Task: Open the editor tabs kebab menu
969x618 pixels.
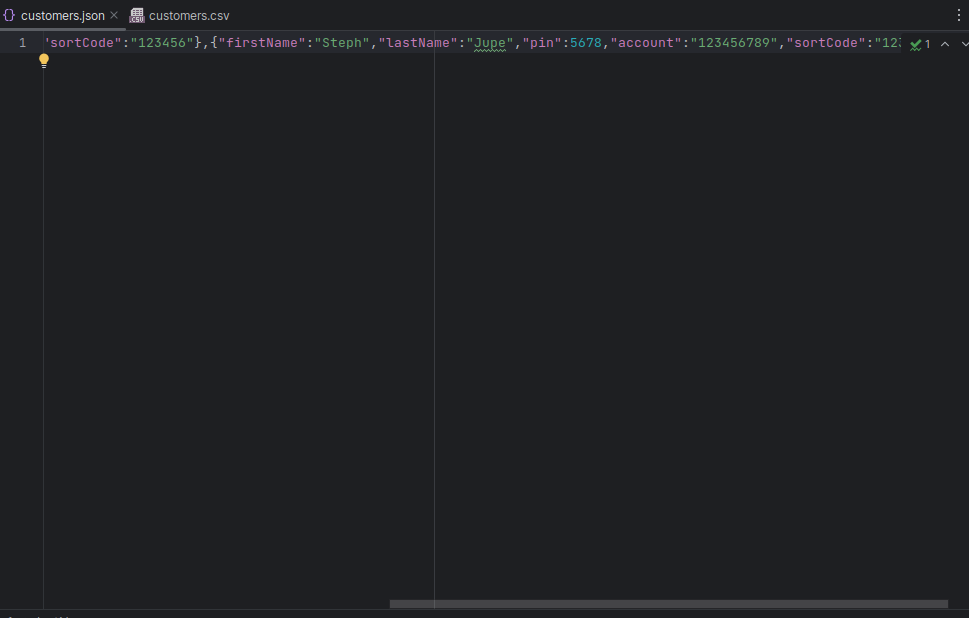Action: [x=958, y=15]
